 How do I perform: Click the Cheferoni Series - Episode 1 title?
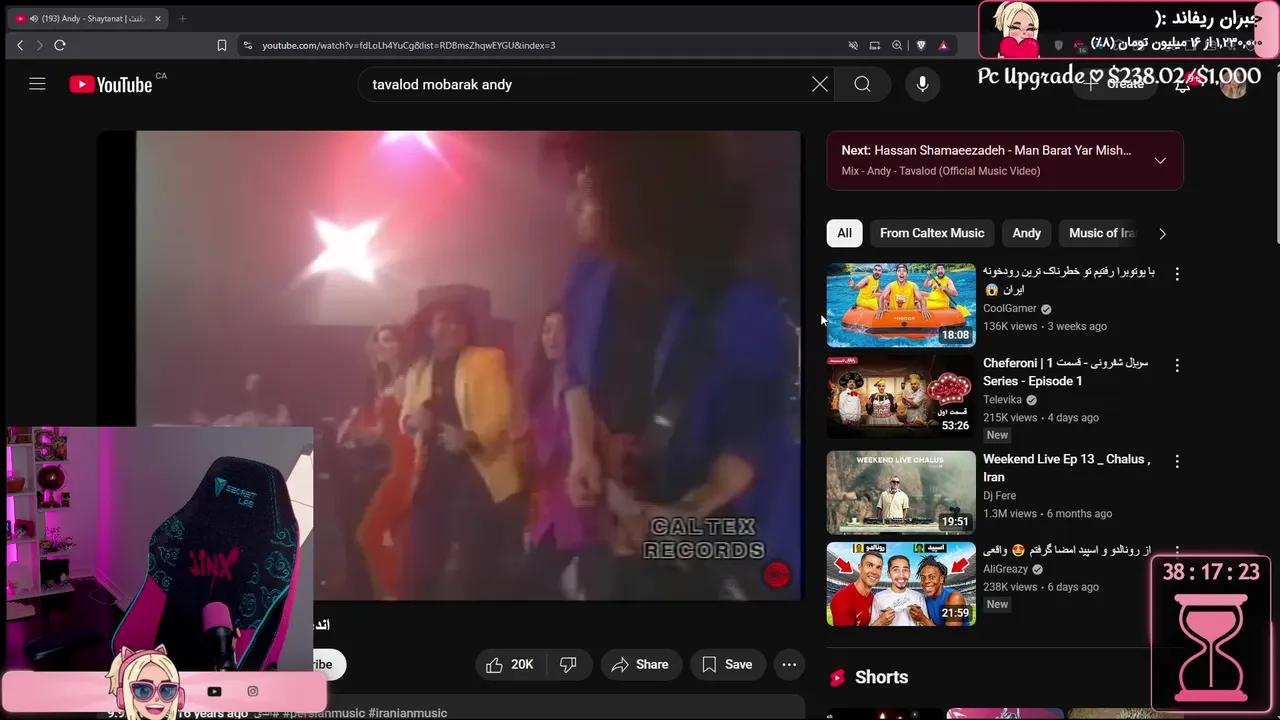pyautogui.click(x=1066, y=372)
